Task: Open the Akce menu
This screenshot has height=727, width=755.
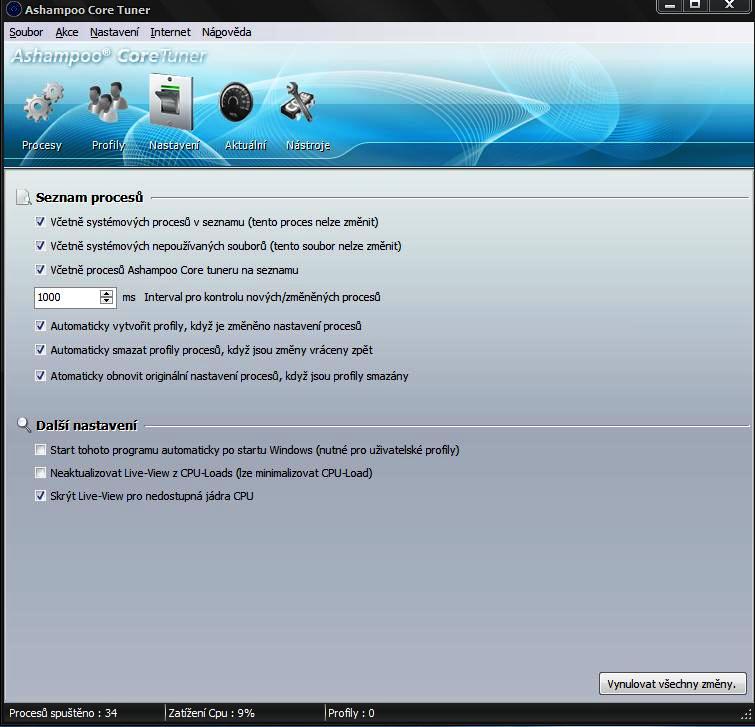Action: [67, 32]
